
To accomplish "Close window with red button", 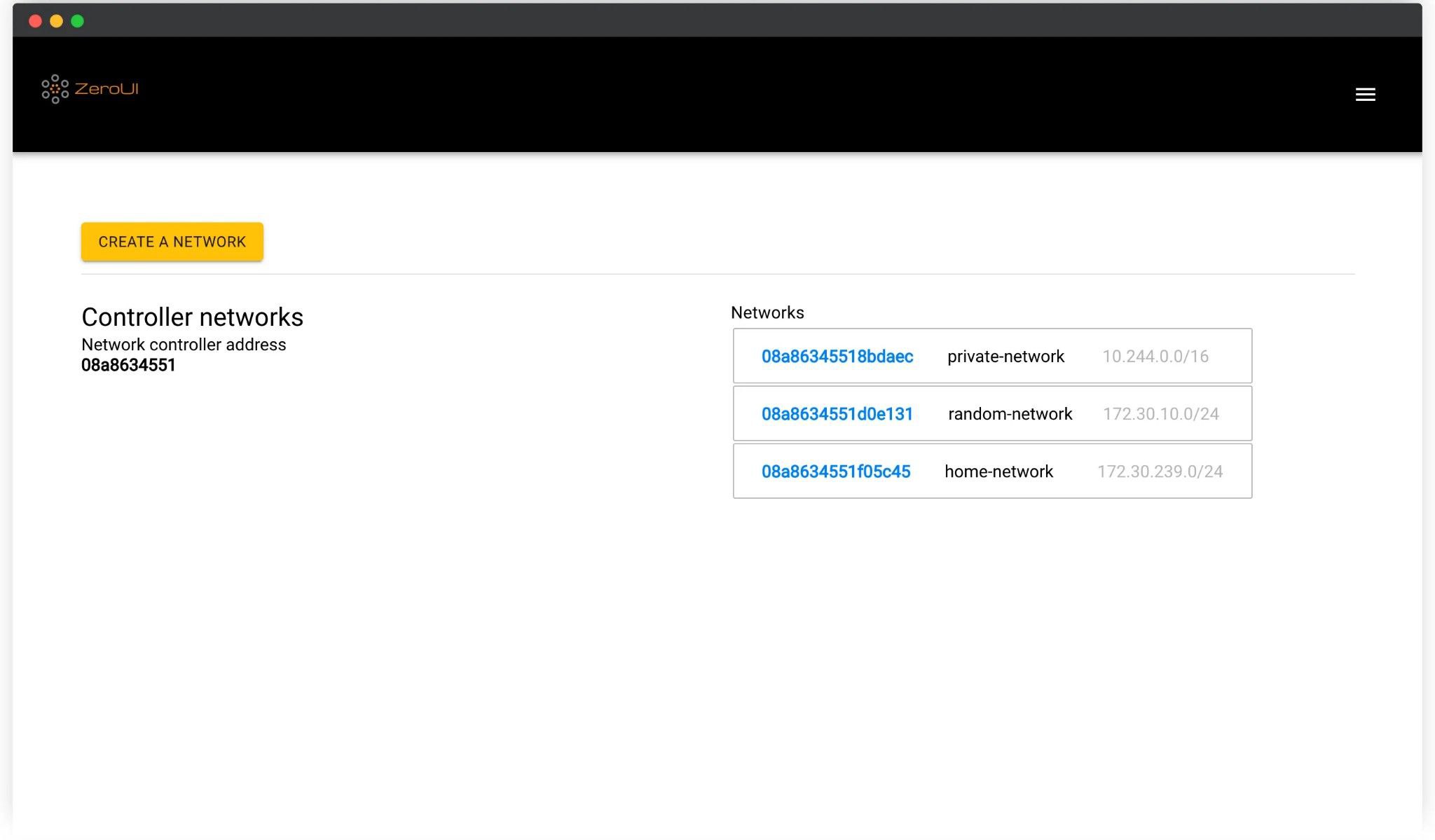I will pyautogui.click(x=35, y=21).
